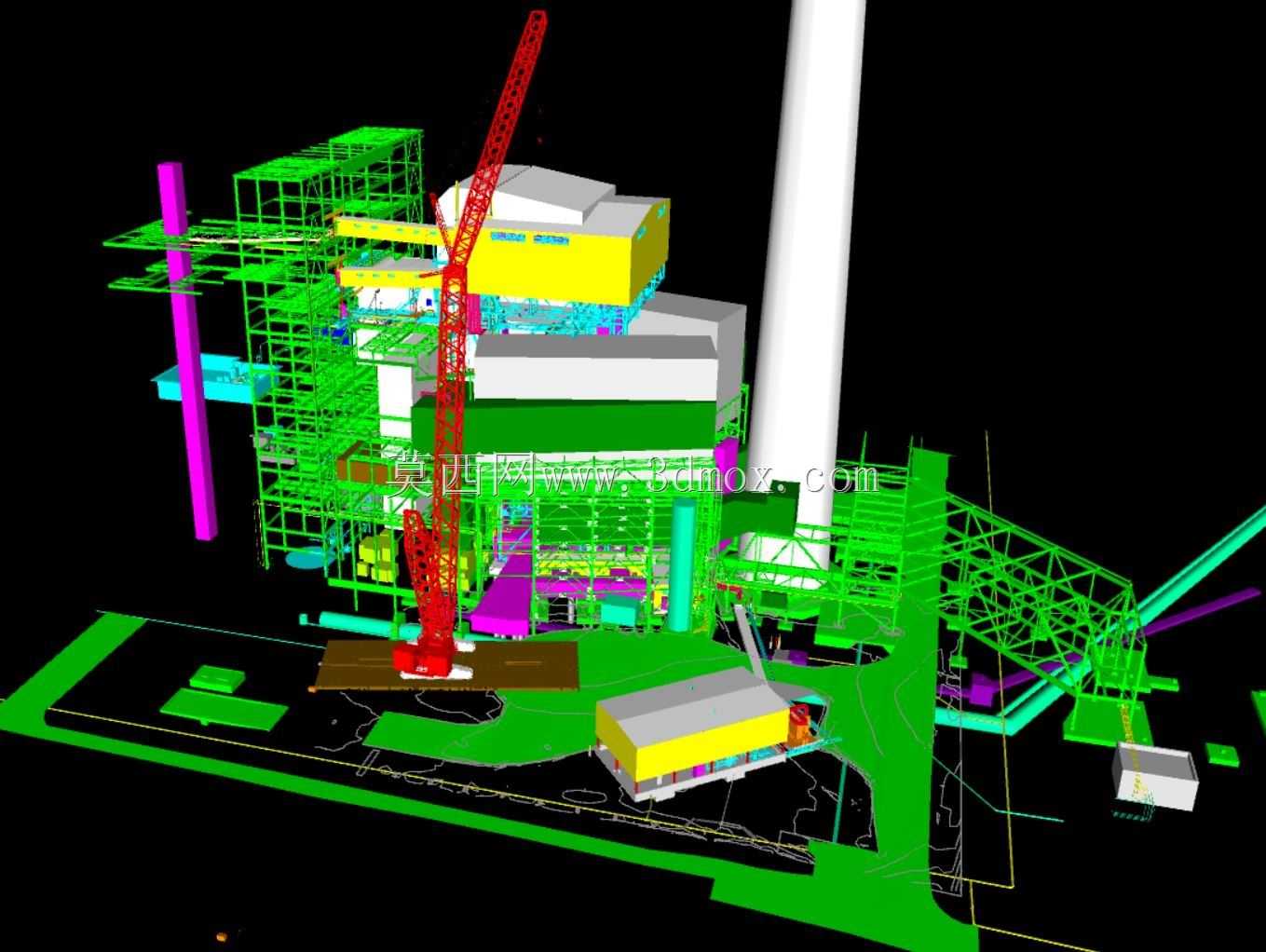
Task: Pick the magenta vertical column on left
Action: [189, 349]
